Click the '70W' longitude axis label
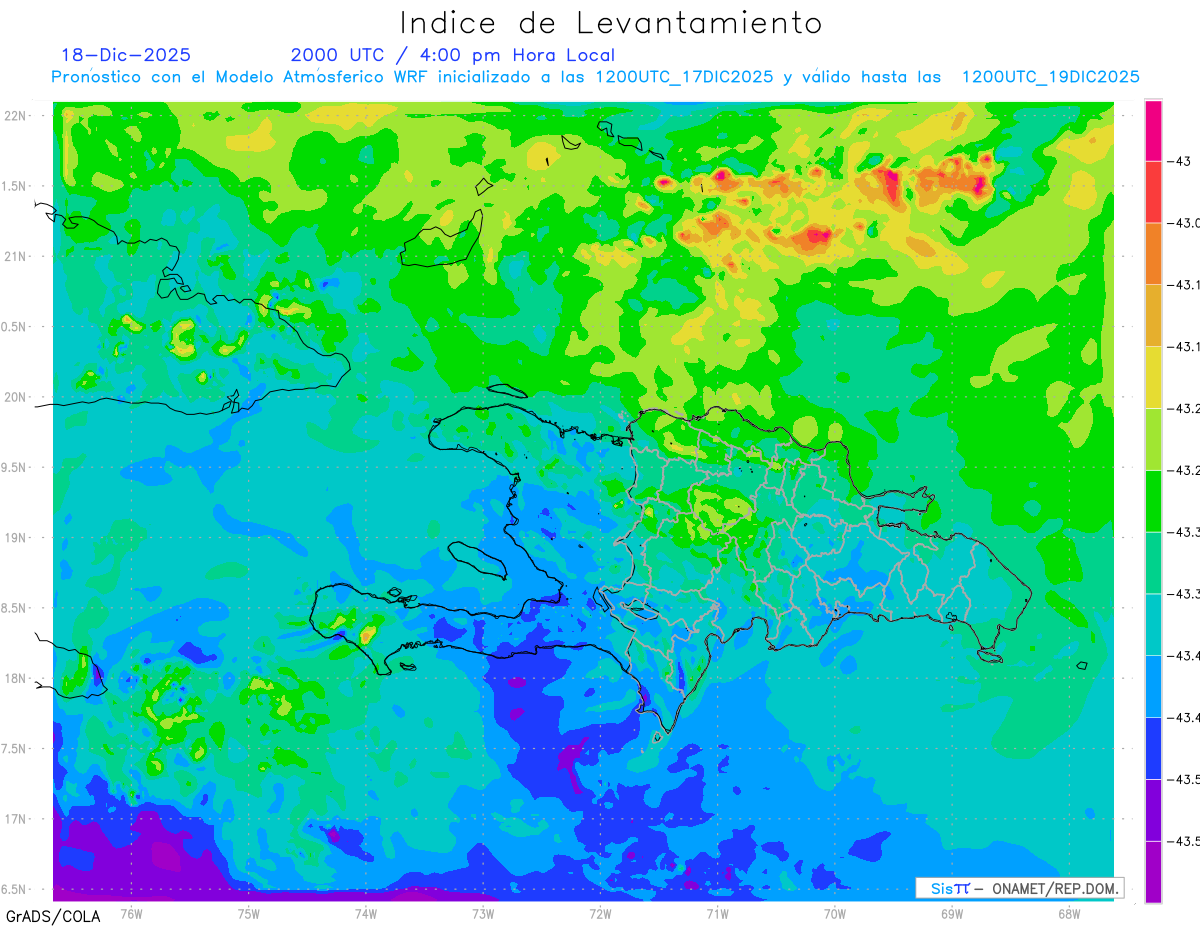The height and width of the screenshot is (927, 1200). (x=835, y=913)
